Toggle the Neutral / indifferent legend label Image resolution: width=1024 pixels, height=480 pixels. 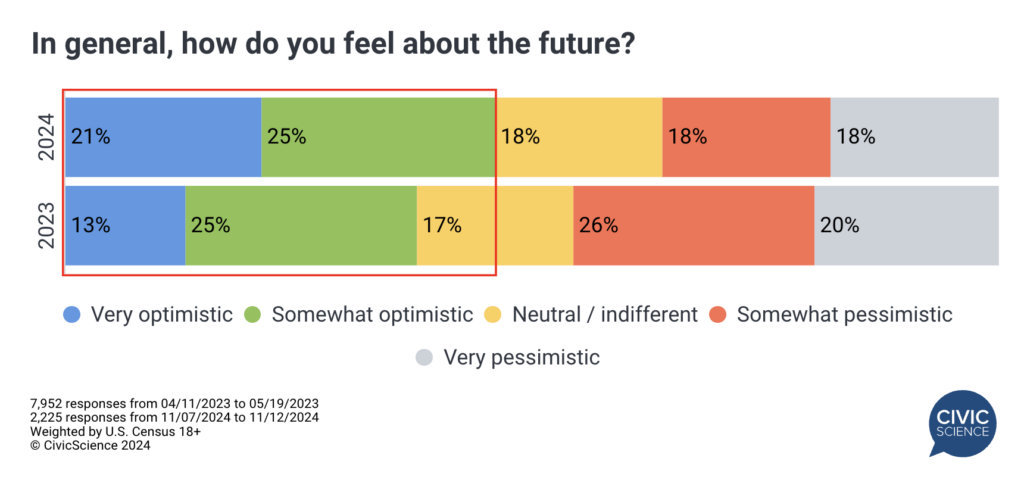[x=604, y=315]
